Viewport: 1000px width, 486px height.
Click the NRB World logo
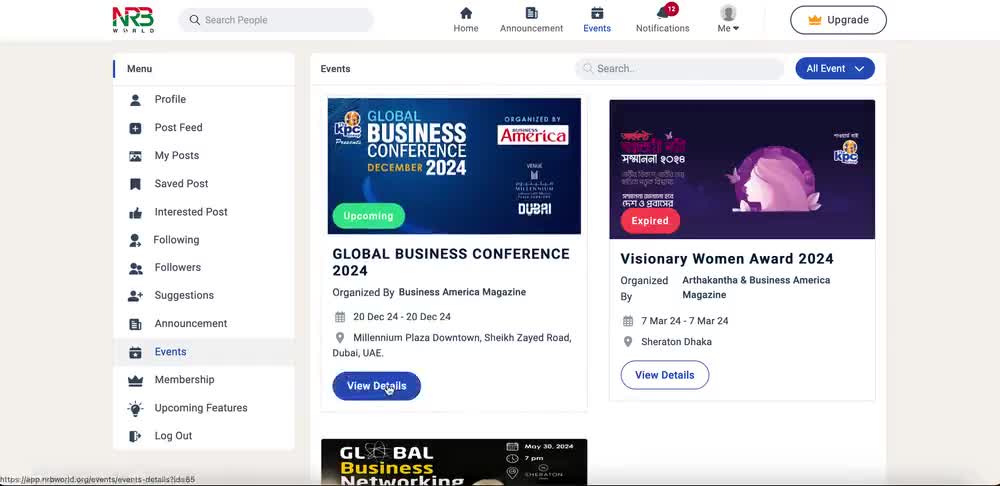(x=133, y=20)
